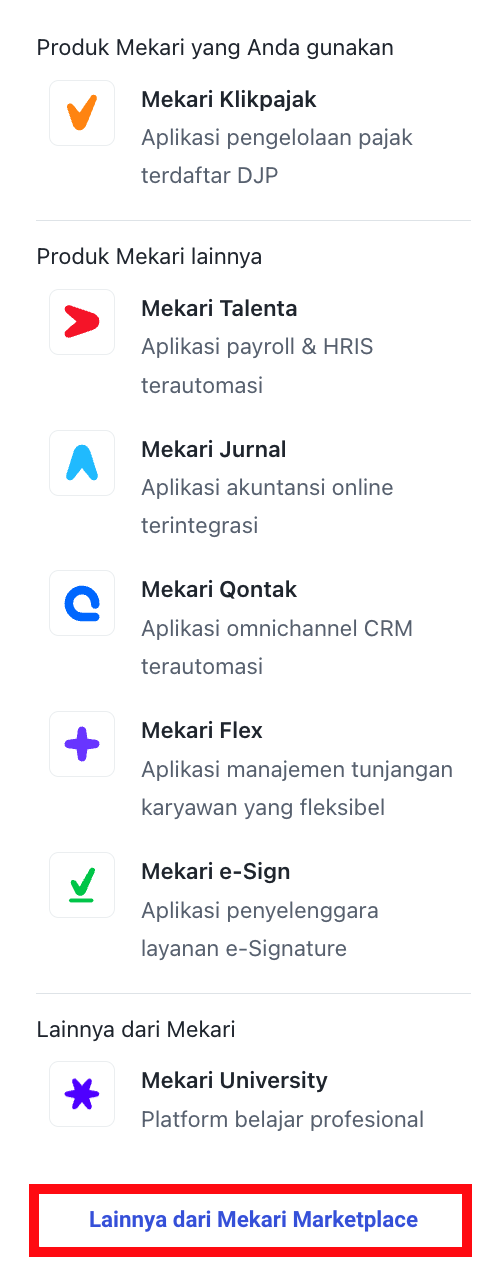Viewport: 501px width, 1284px height.
Task: Open Mekari e-Sign title
Action: (x=215, y=872)
